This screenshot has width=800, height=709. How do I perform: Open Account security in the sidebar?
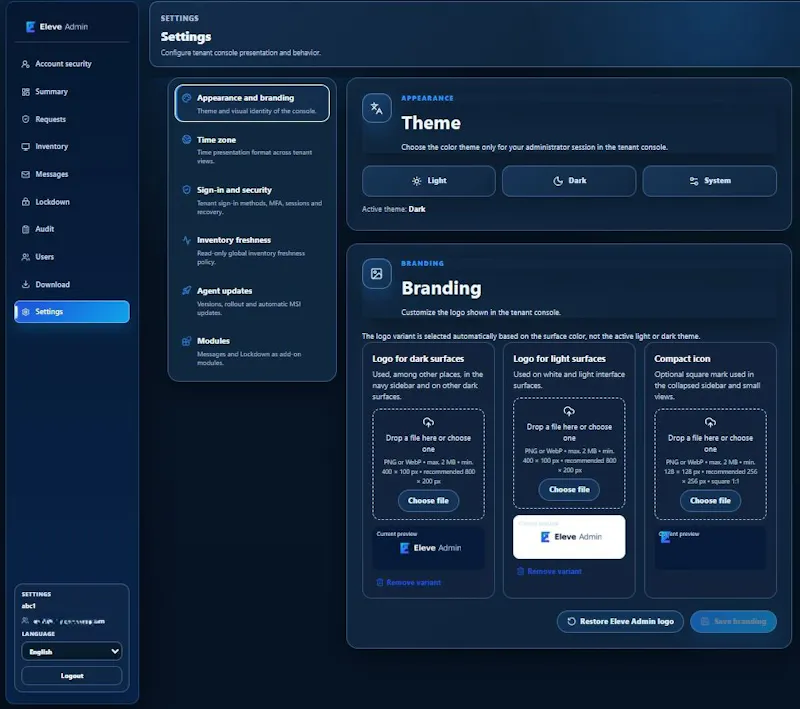pyautogui.click(x=71, y=64)
